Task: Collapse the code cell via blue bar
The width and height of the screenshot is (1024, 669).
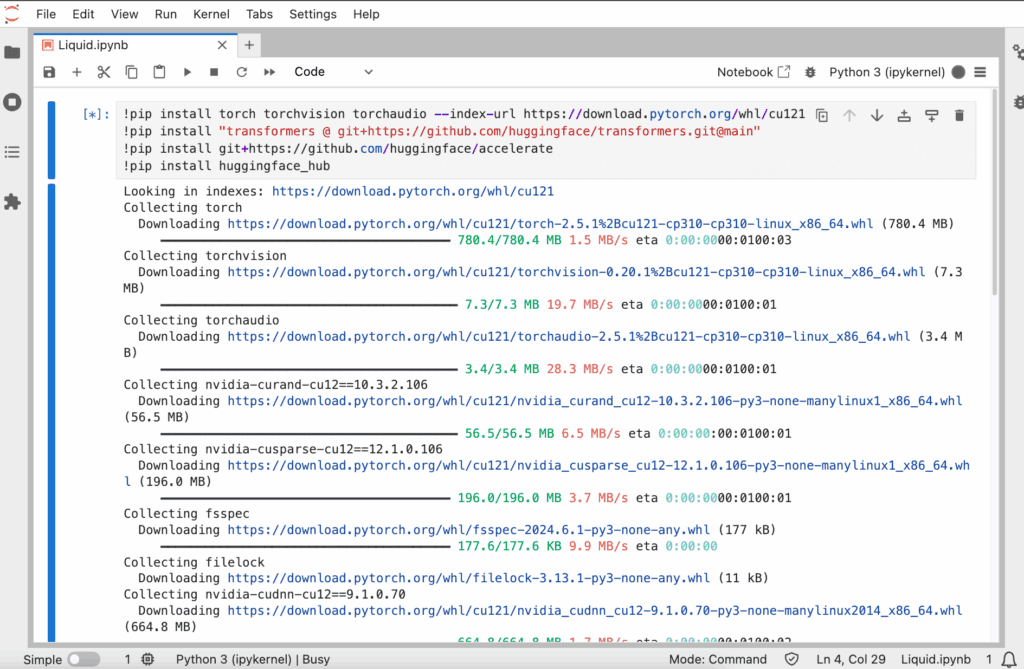Action: pos(51,140)
